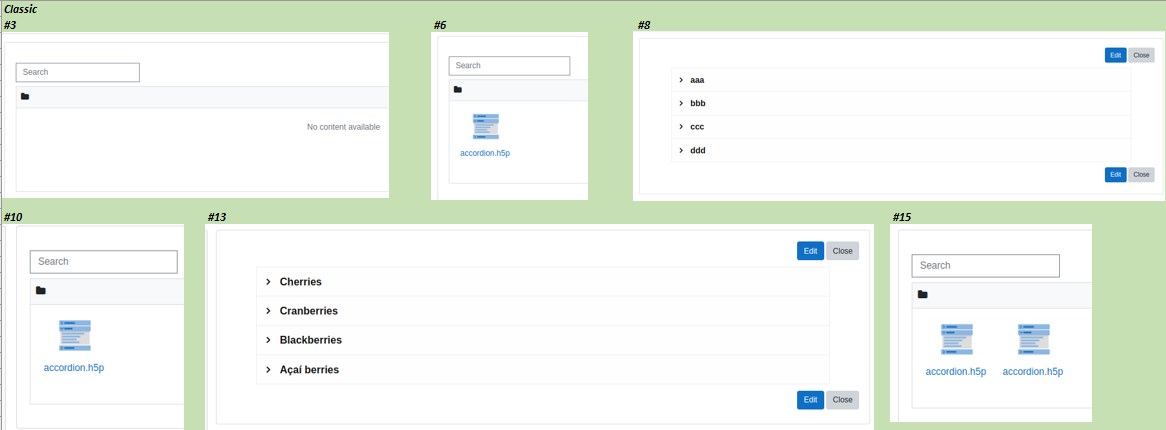Select the "No content available" text in panel #3
Screen dimensions: 1166x430
coord(344,127)
